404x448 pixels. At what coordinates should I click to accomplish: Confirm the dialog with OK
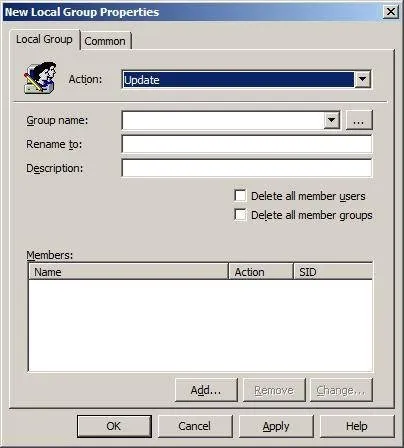click(114, 426)
